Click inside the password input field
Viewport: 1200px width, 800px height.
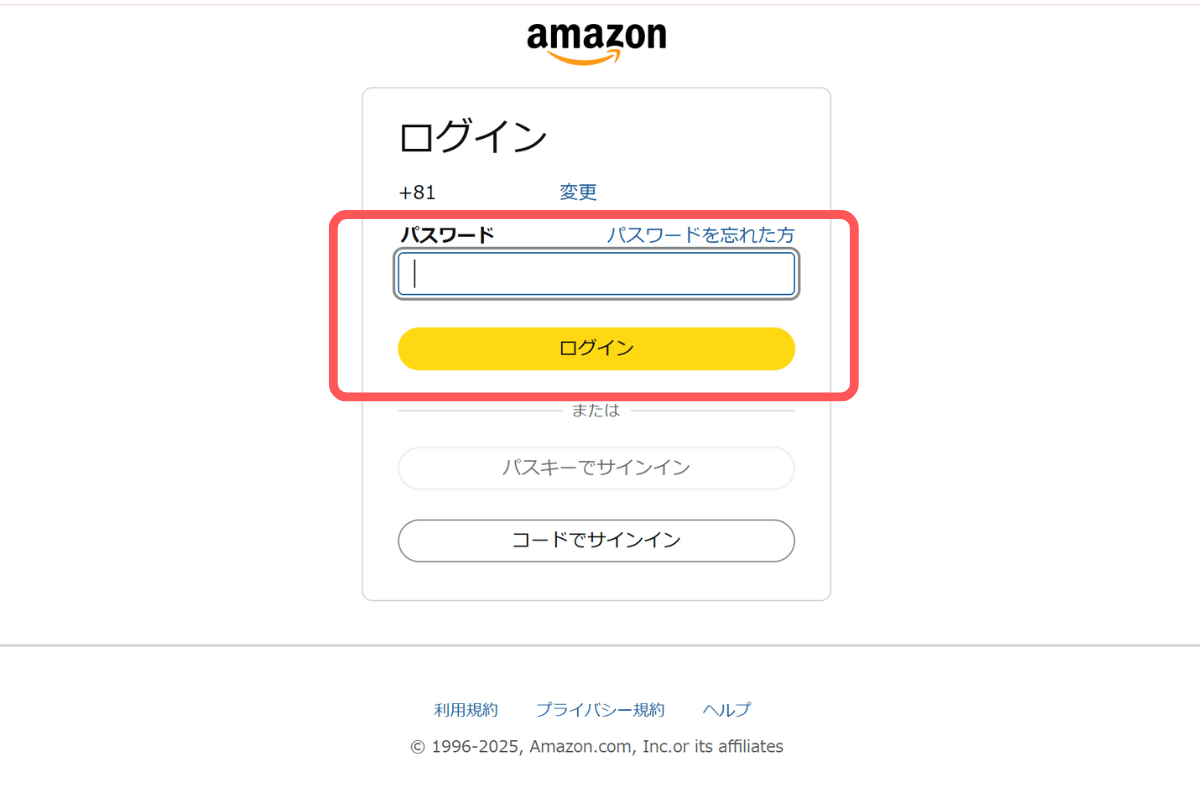coord(597,273)
